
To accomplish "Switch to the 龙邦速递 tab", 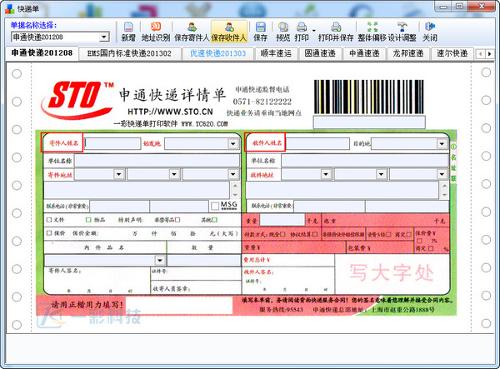I will click(408, 54).
